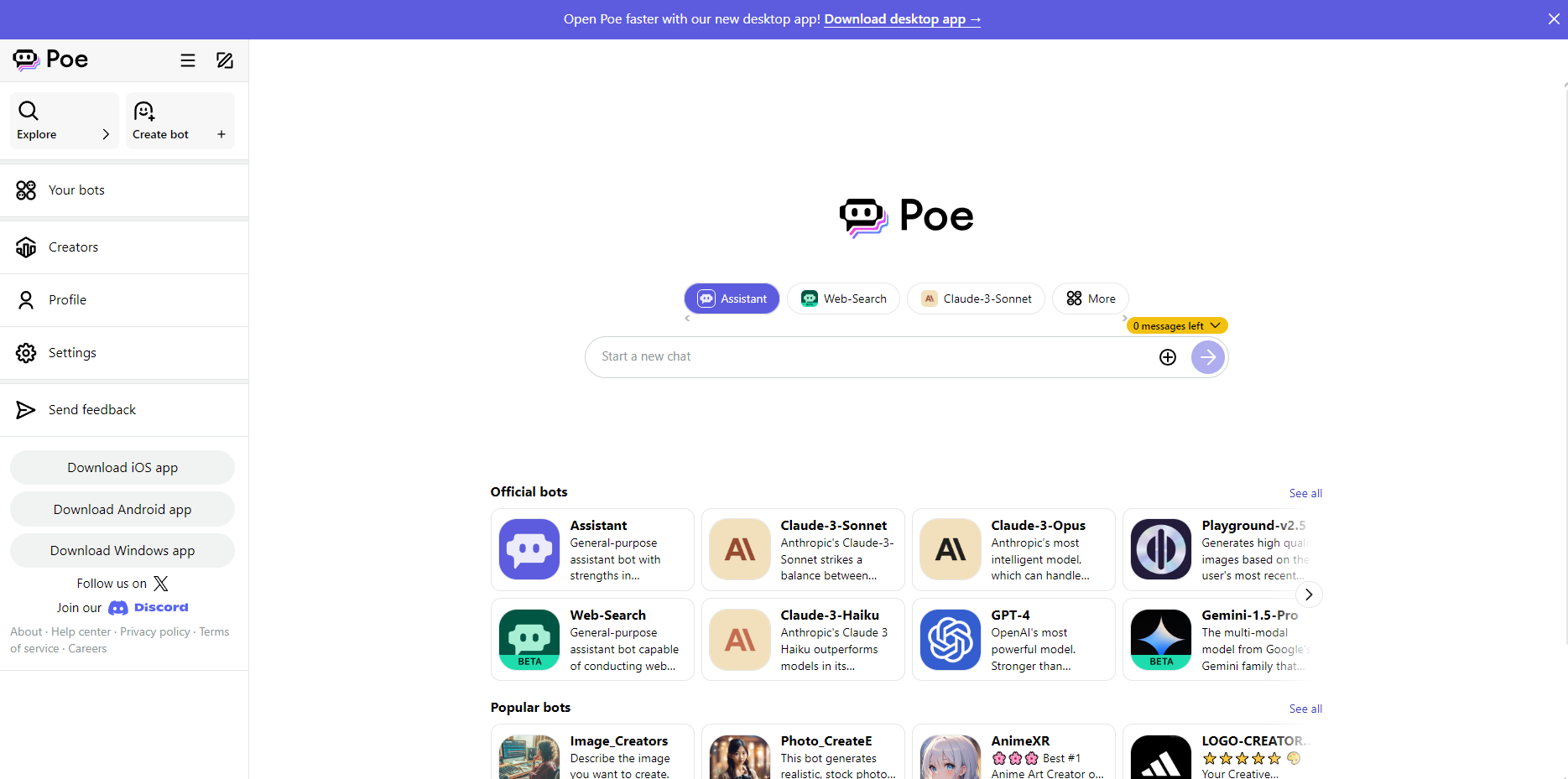1568x779 pixels.
Task: Click the plus sign on the Create bot tile
Action: click(x=221, y=134)
